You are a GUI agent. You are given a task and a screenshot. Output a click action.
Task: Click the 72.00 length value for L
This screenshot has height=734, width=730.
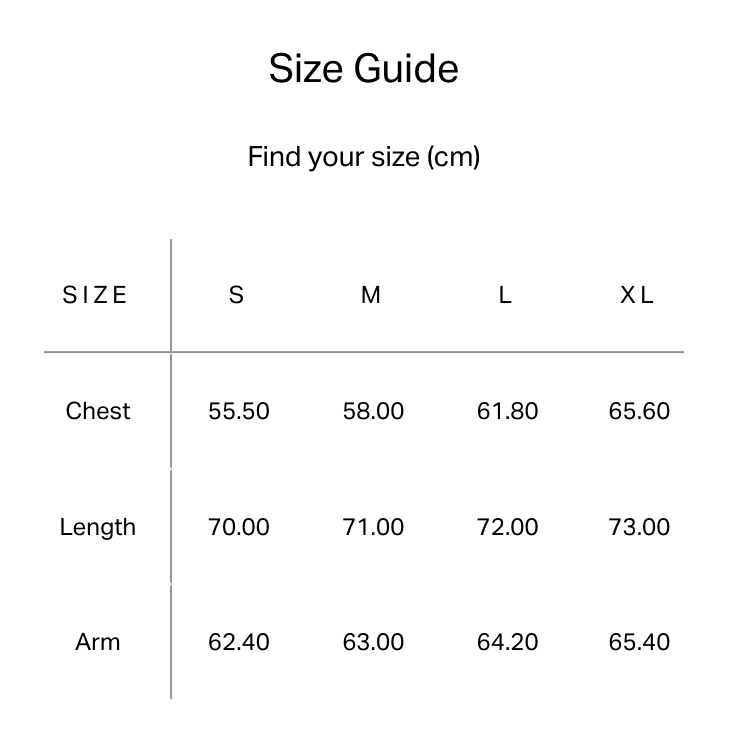click(x=508, y=527)
